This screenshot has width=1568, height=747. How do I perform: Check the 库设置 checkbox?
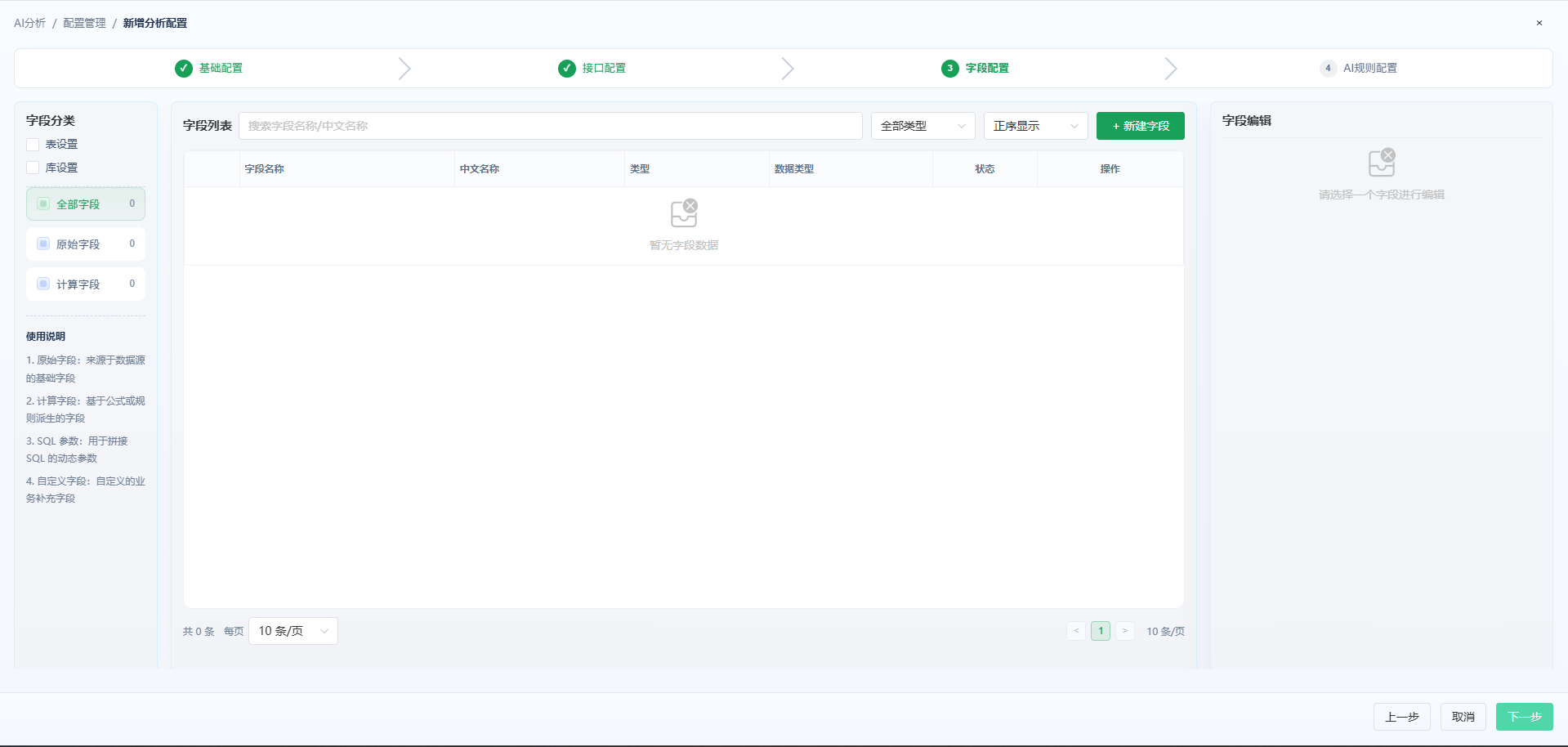(33, 168)
